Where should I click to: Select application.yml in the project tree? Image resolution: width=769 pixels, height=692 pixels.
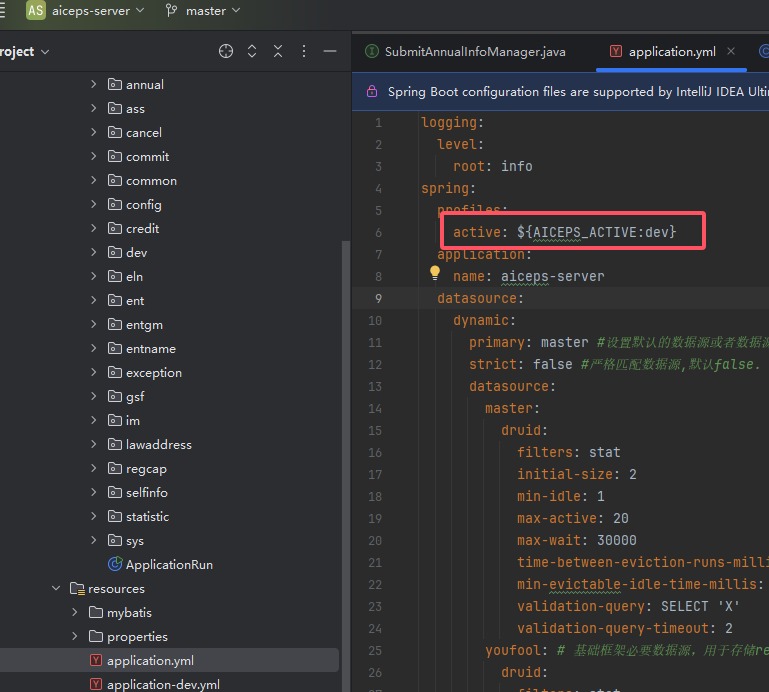pos(150,661)
